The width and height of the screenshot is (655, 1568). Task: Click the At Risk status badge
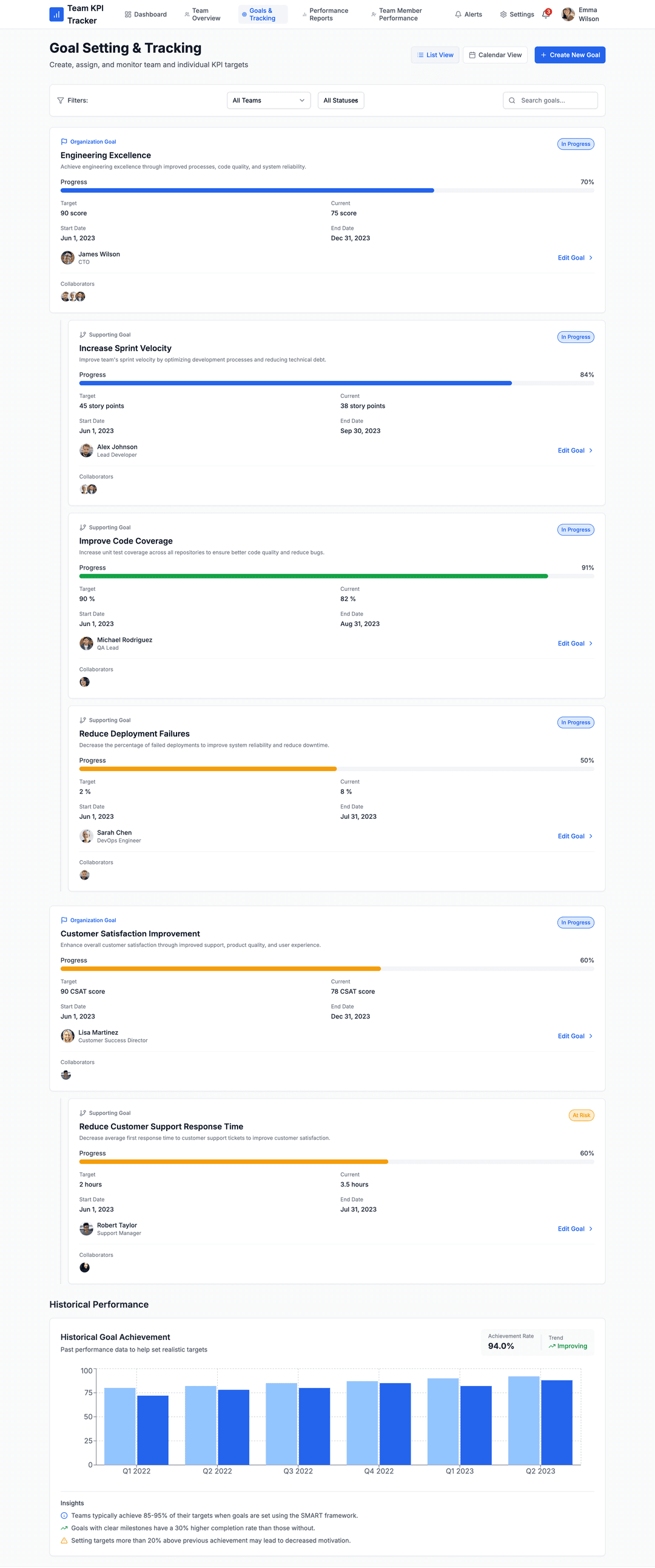[581, 1115]
